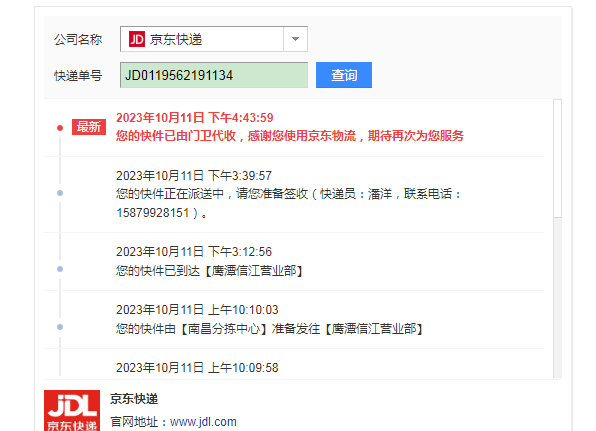The width and height of the screenshot is (596, 431).
Task: Click the JDL 京东快递 logo thumbnail
Action: [72, 410]
